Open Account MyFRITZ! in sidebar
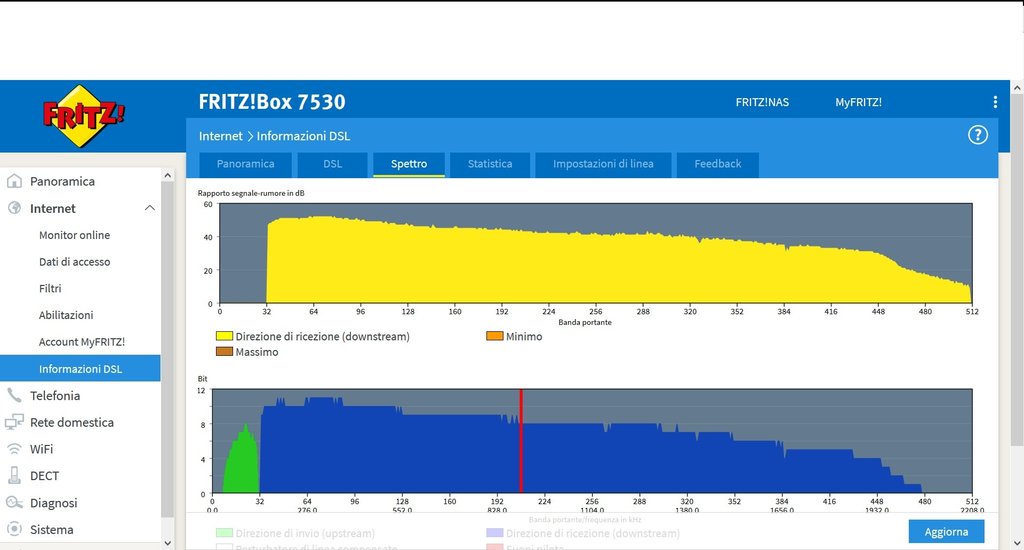 pos(82,342)
